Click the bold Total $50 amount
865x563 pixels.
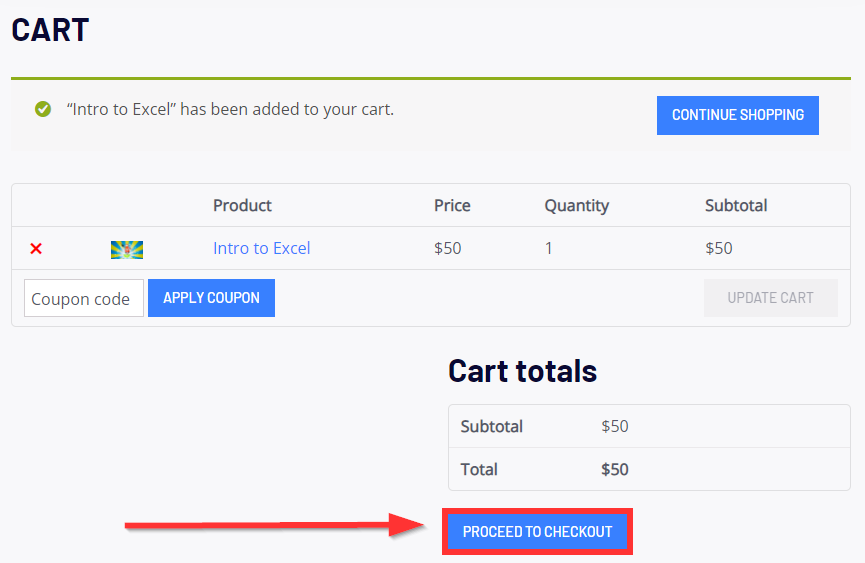pyautogui.click(x=615, y=469)
